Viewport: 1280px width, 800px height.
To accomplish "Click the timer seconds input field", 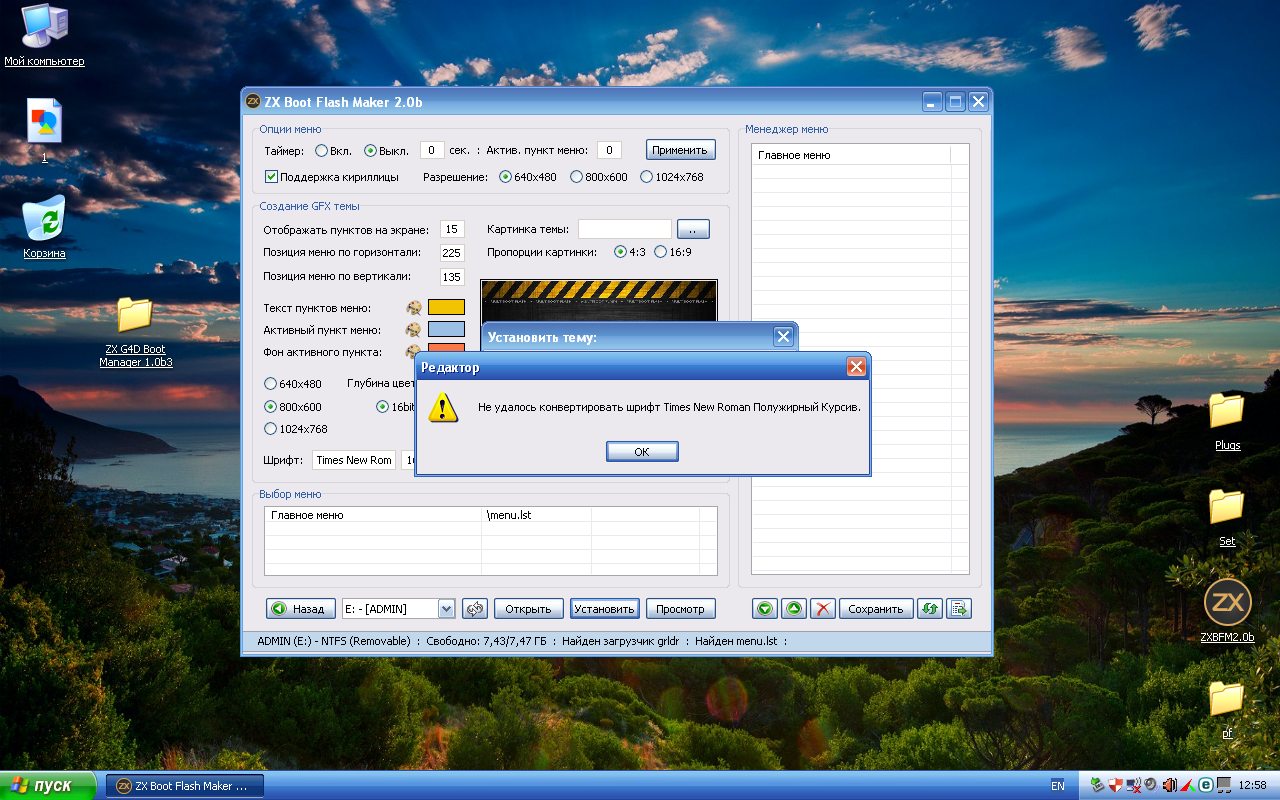I will [x=432, y=150].
